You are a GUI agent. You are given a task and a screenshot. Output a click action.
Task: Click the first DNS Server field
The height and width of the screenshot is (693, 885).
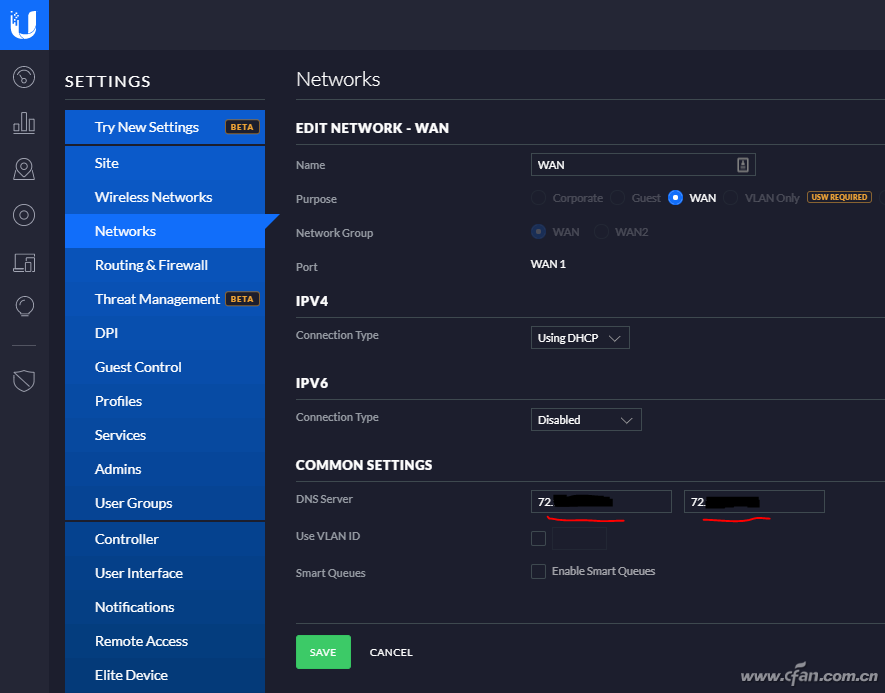click(x=601, y=501)
